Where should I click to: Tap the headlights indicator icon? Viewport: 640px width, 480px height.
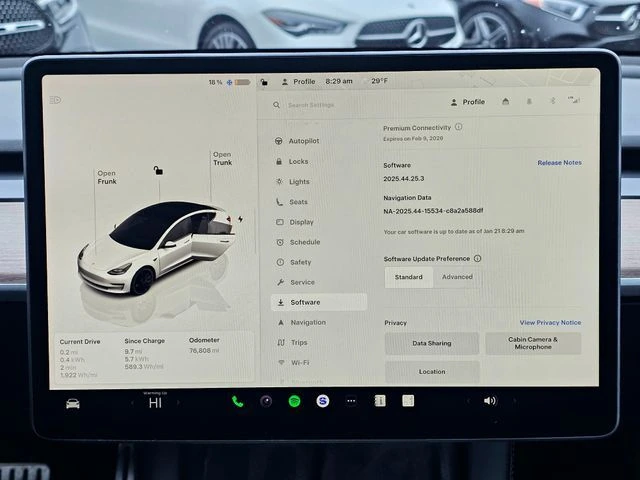pyautogui.click(x=55, y=99)
